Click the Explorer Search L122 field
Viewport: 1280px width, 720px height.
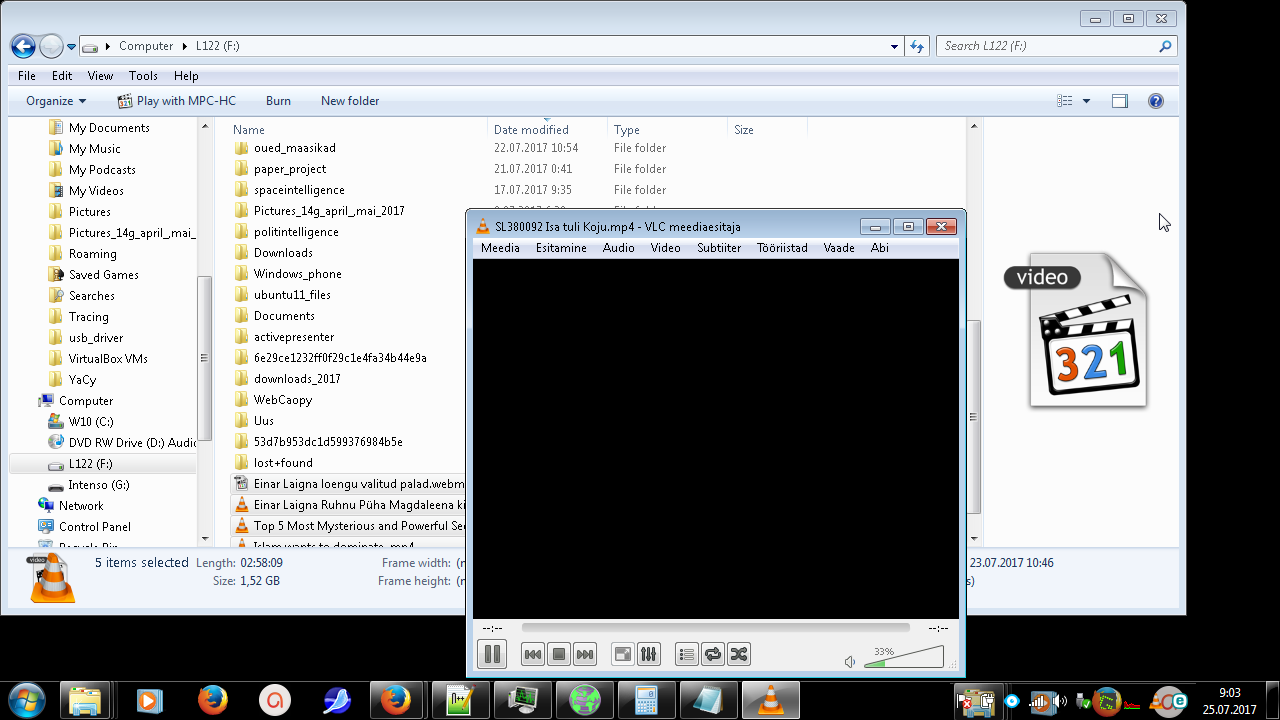[x=1048, y=46]
